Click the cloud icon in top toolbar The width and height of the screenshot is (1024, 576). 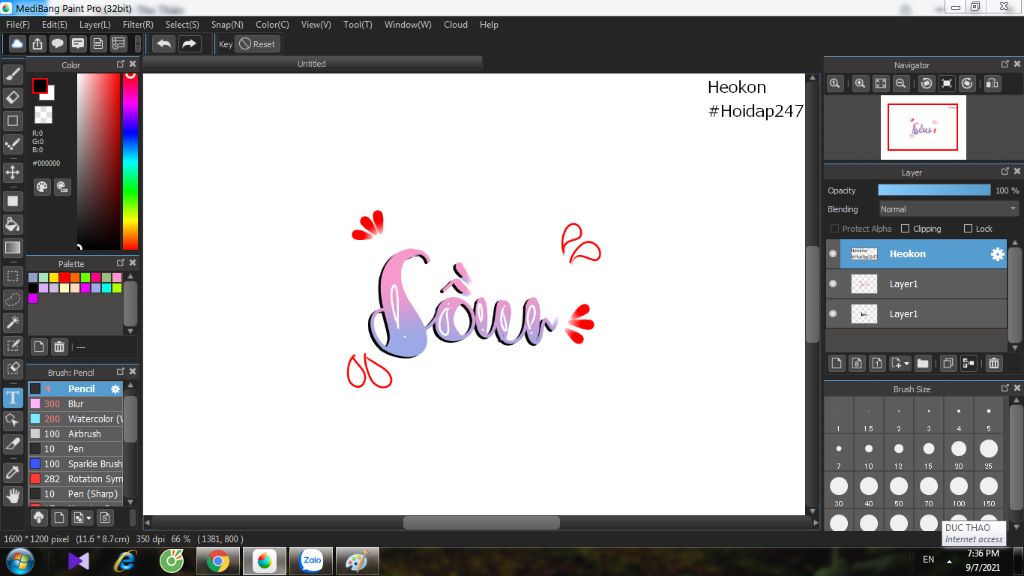point(17,44)
